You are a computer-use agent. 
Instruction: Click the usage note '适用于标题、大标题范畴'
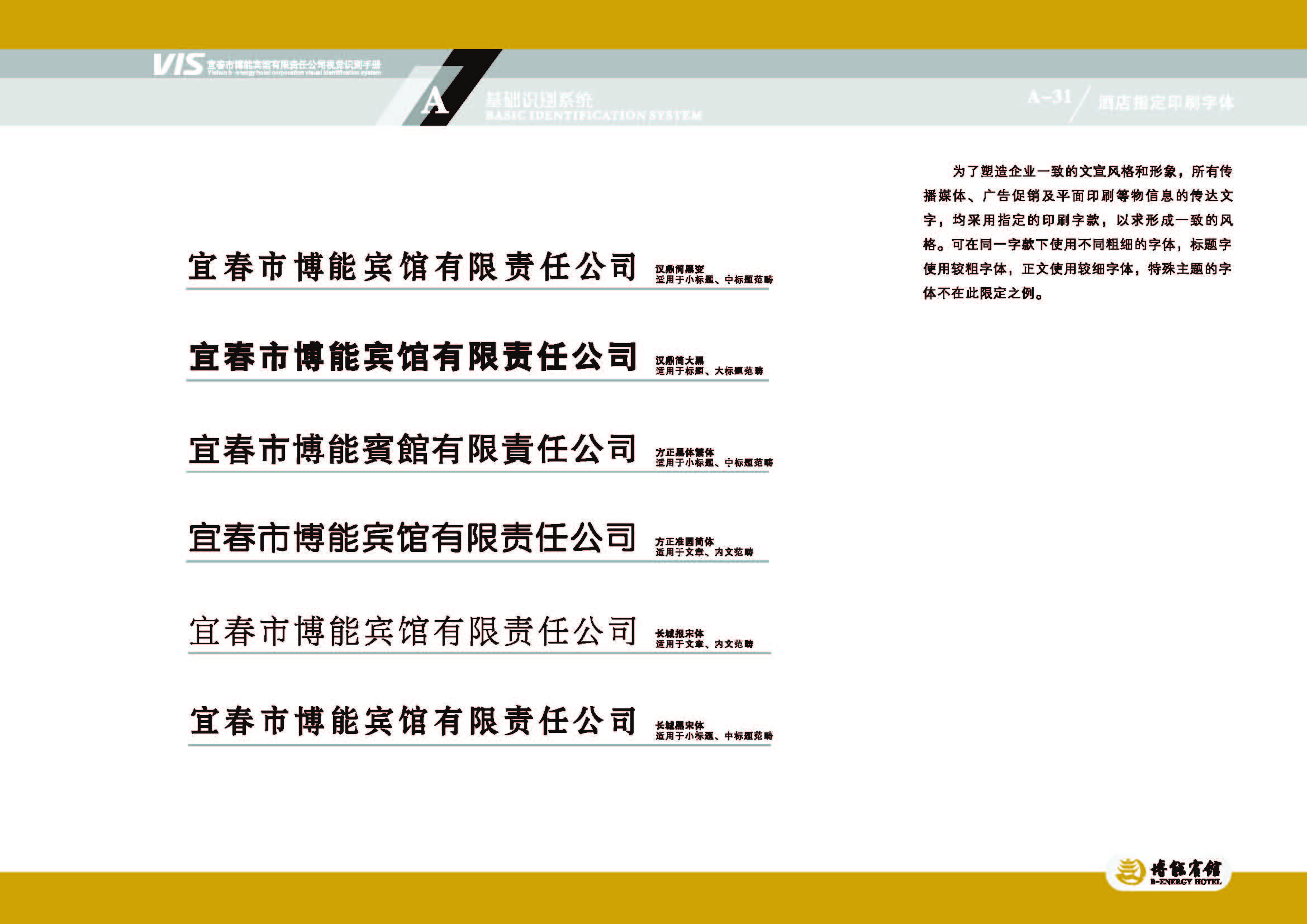[709, 371]
